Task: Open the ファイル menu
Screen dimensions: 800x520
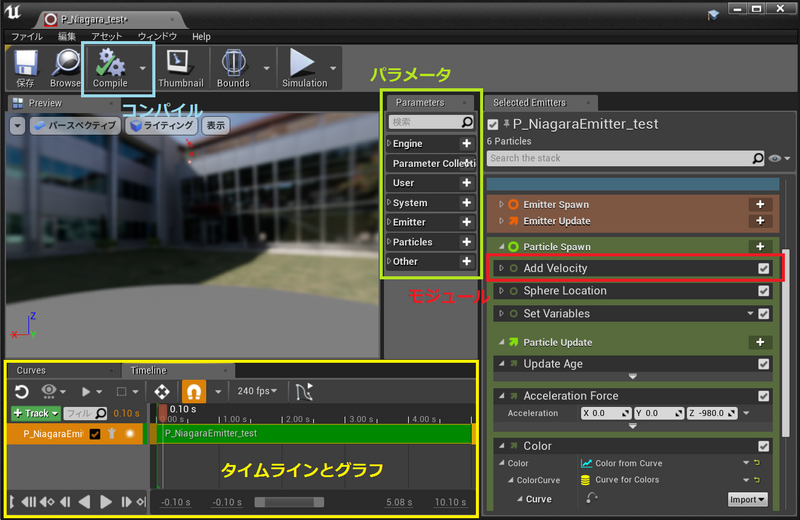Action: (x=27, y=36)
